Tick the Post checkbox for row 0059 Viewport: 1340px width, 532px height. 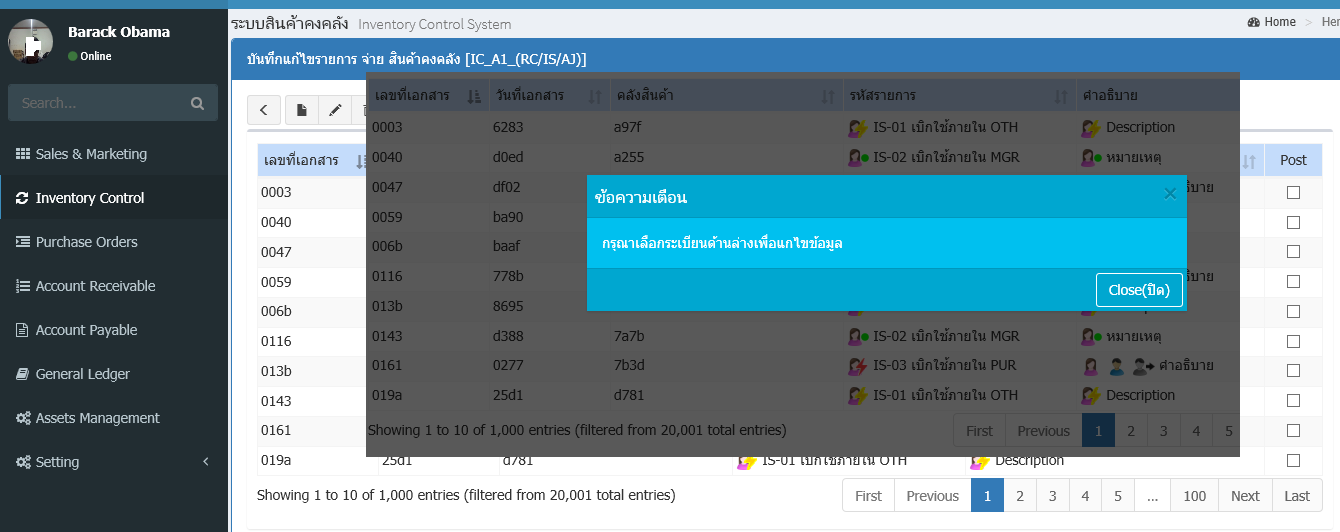pos(1293,282)
